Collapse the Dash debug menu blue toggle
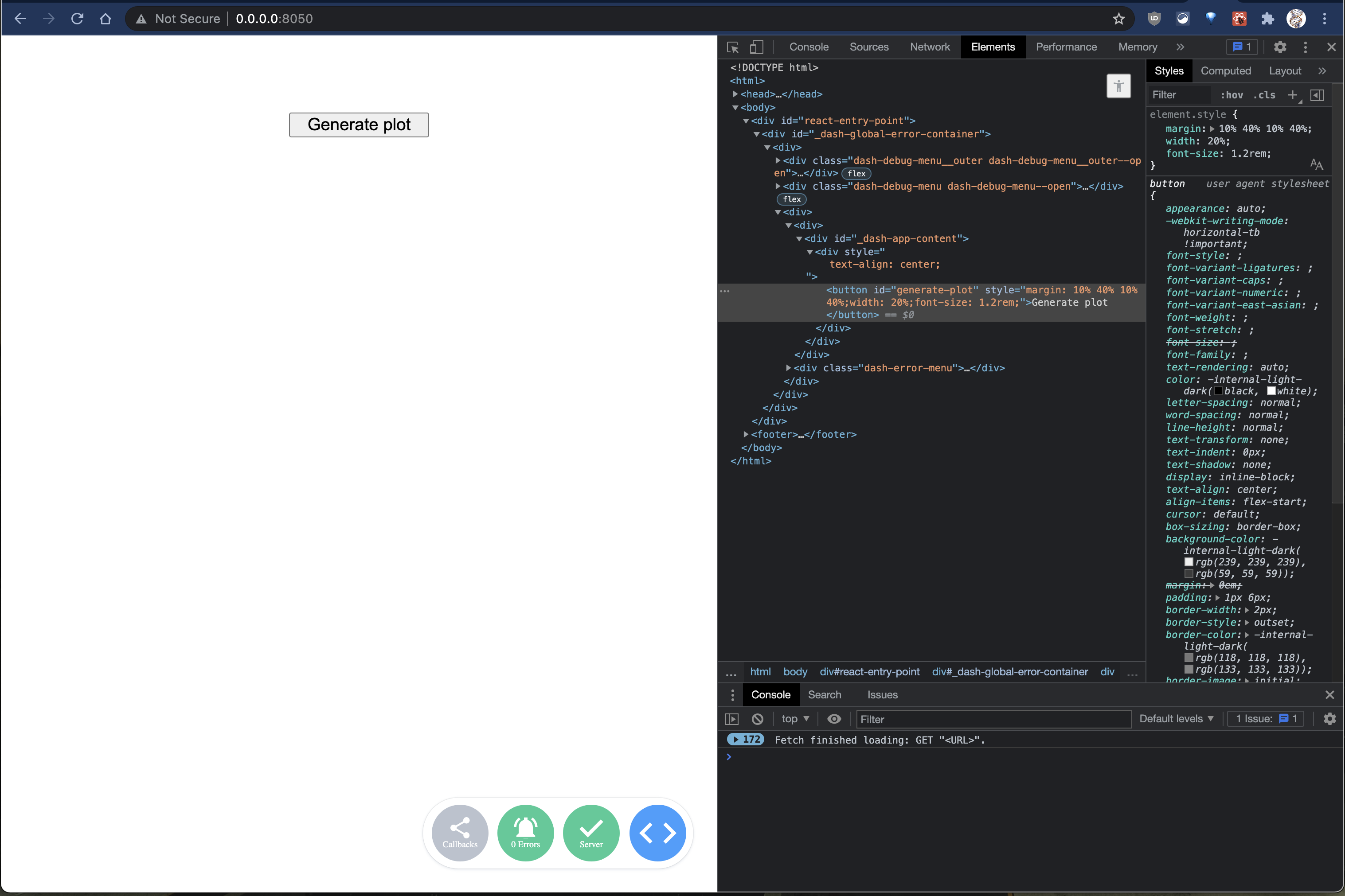 657,833
